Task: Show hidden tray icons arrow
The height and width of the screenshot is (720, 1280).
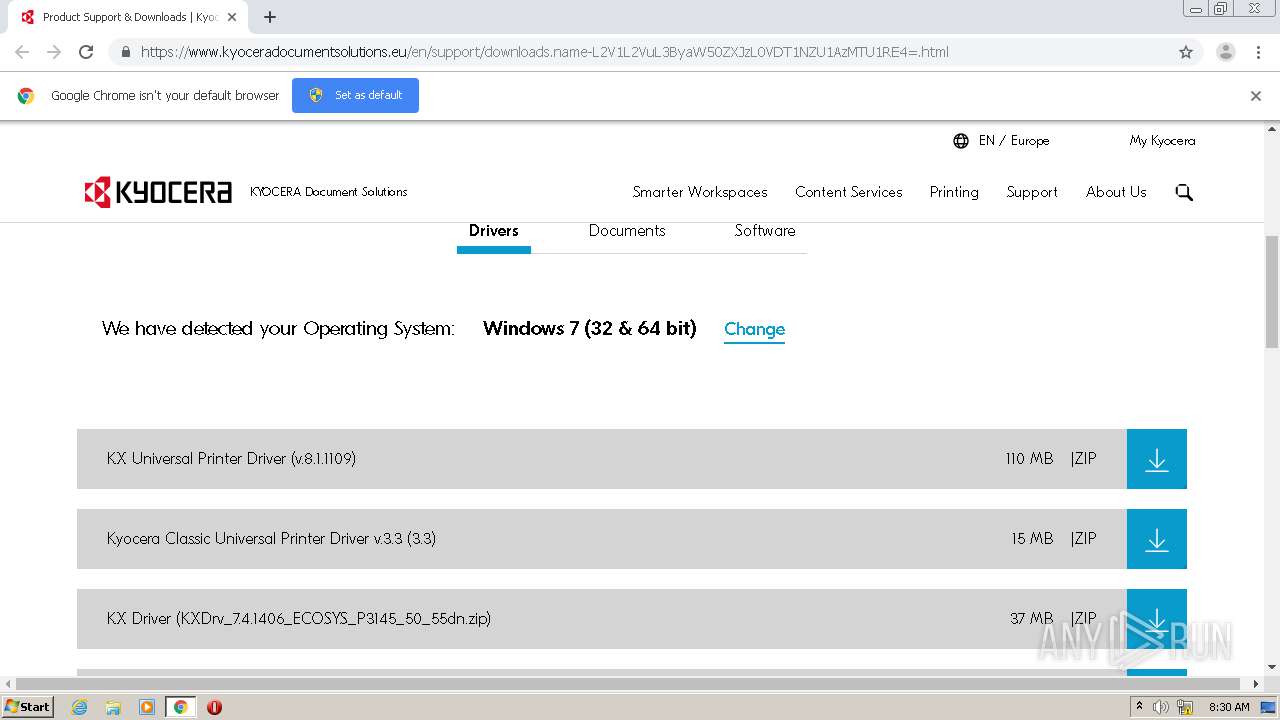Action: pyautogui.click(x=1139, y=707)
